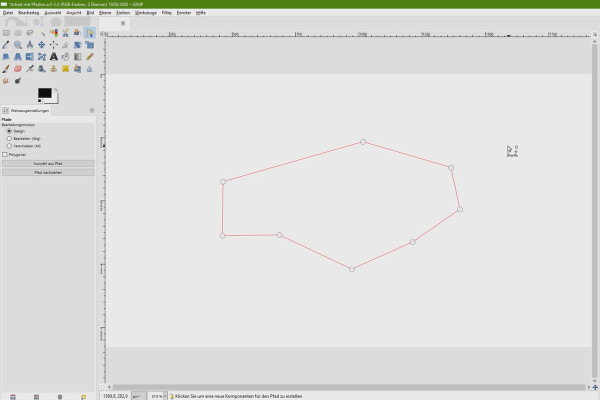This screenshot has width=600, height=400.
Task: Save tool preset icon below options
Action: coord(13,397)
